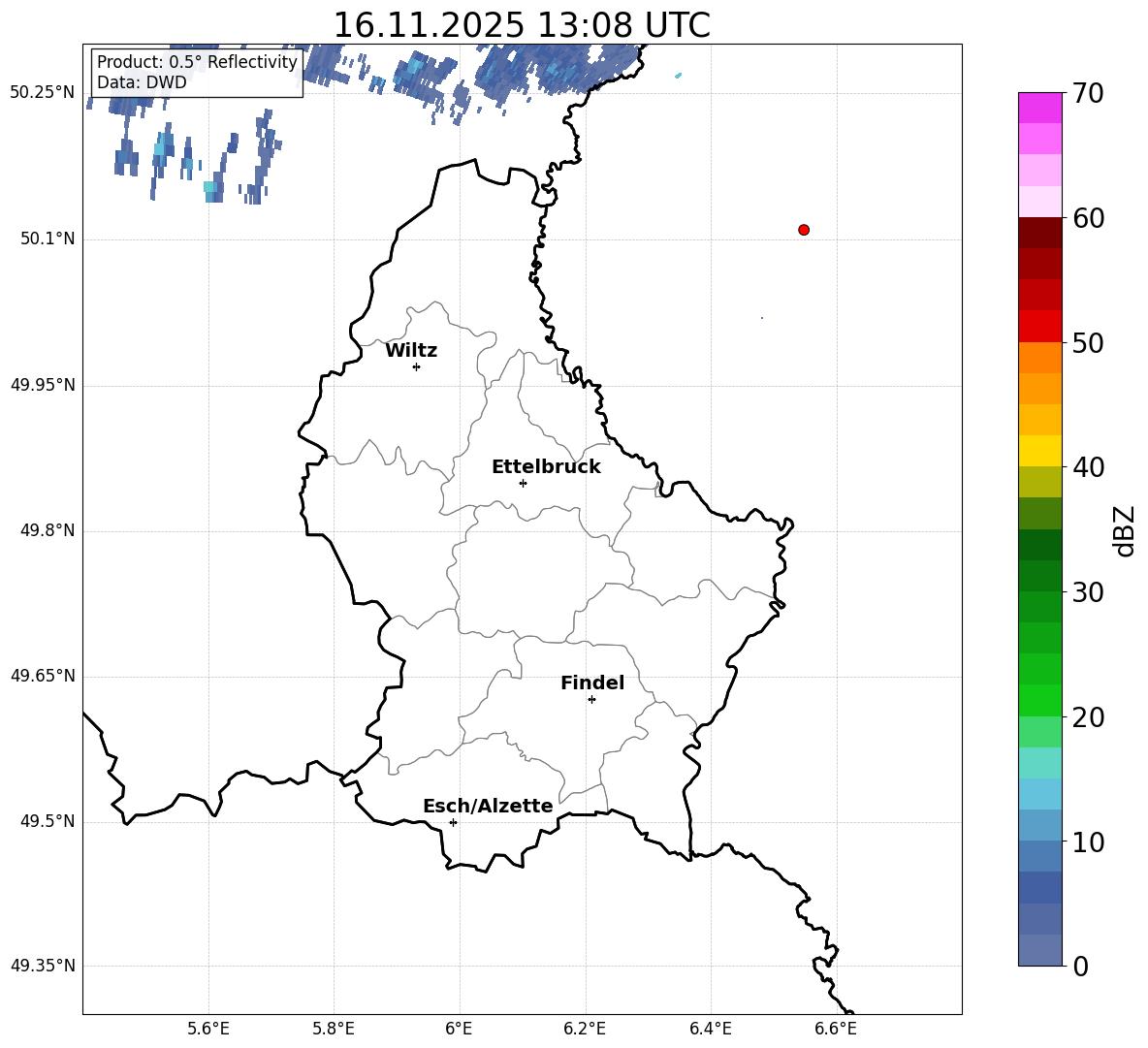Pick the yellow swatch just above 40 dBZ
The image size is (1148, 1048).
pyautogui.click(x=1040, y=451)
